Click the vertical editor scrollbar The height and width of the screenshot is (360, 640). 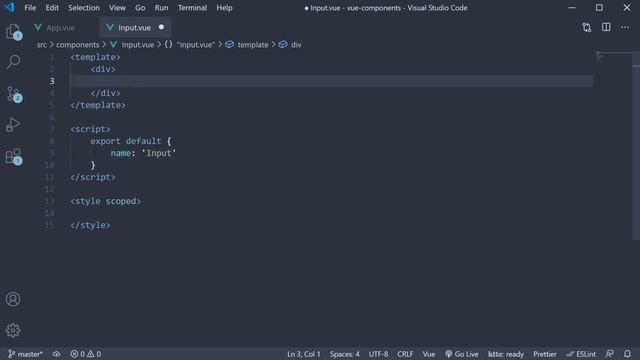coord(636,145)
